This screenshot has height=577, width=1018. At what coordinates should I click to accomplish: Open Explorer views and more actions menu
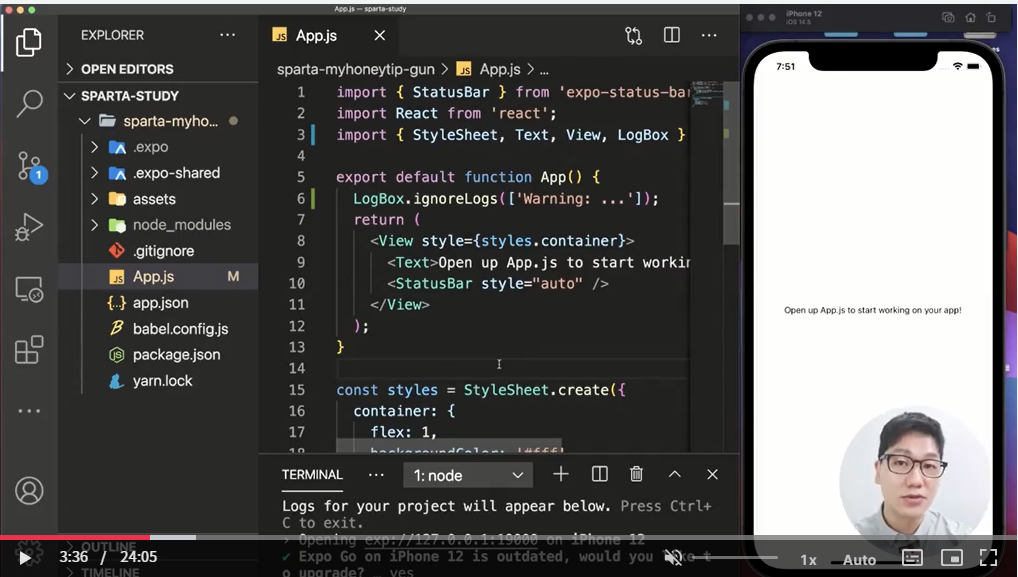pyautogui.click(x=227, y=35)
